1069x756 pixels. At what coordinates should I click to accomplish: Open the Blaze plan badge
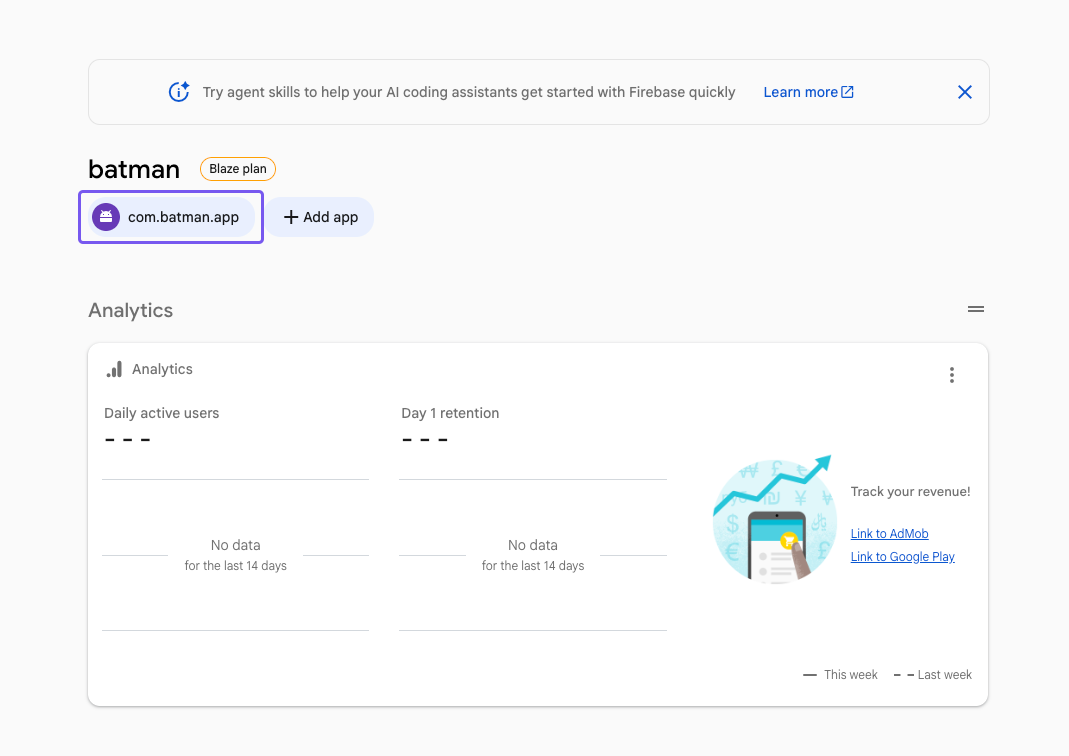(238, 169)
